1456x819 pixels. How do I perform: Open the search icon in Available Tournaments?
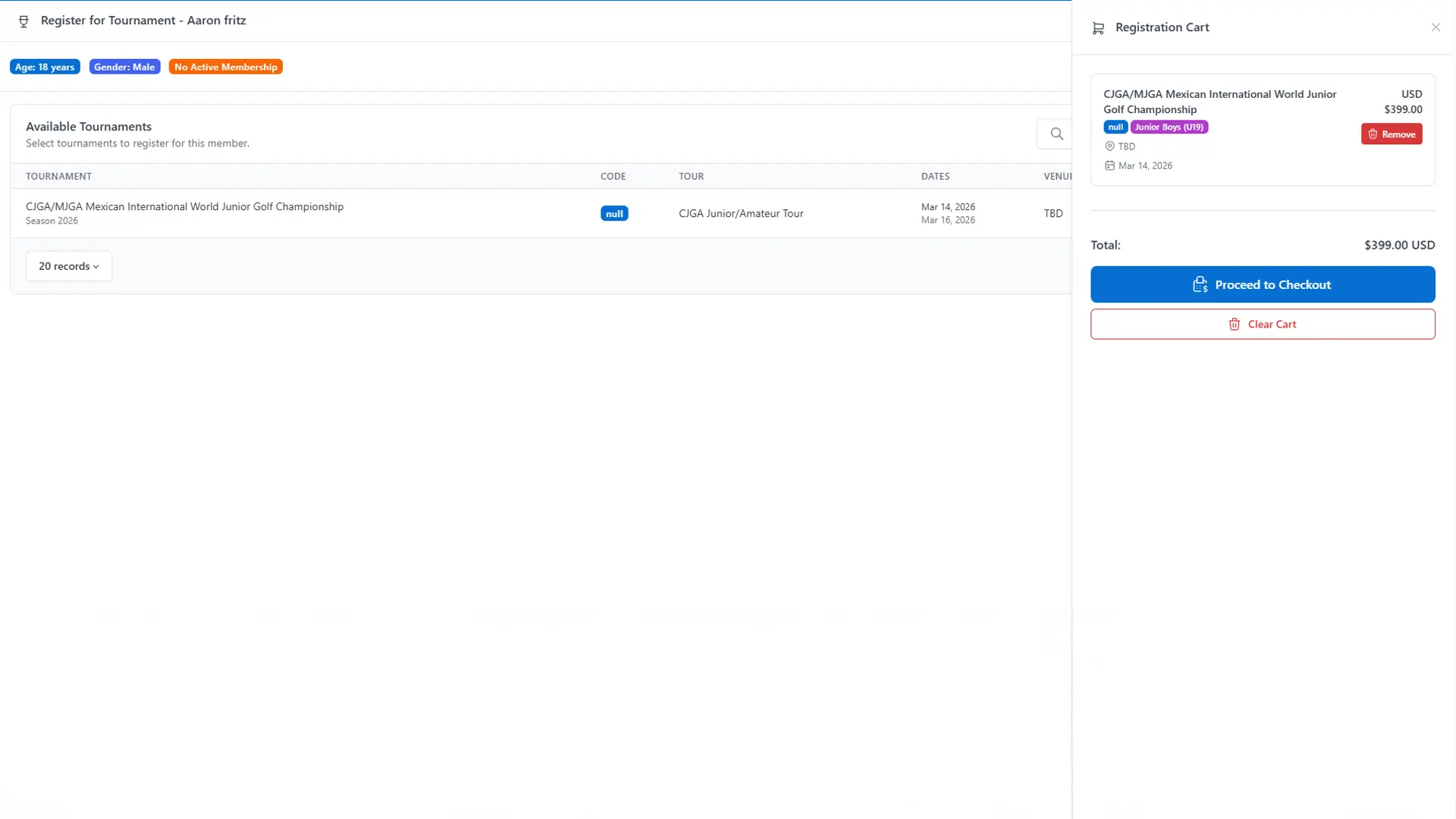pos(1056,133)
